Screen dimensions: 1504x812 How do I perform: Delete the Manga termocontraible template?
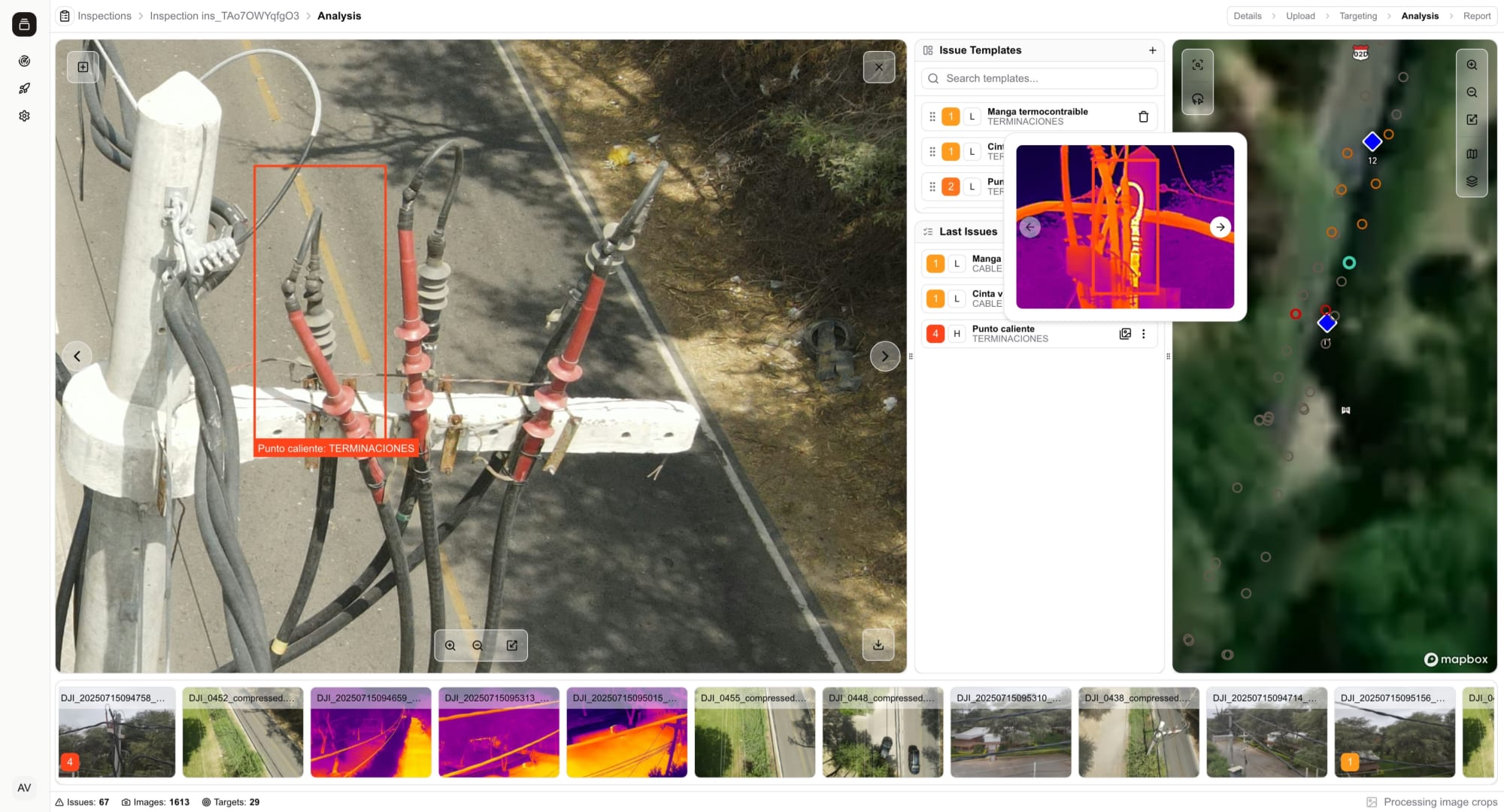(1143, 117)
